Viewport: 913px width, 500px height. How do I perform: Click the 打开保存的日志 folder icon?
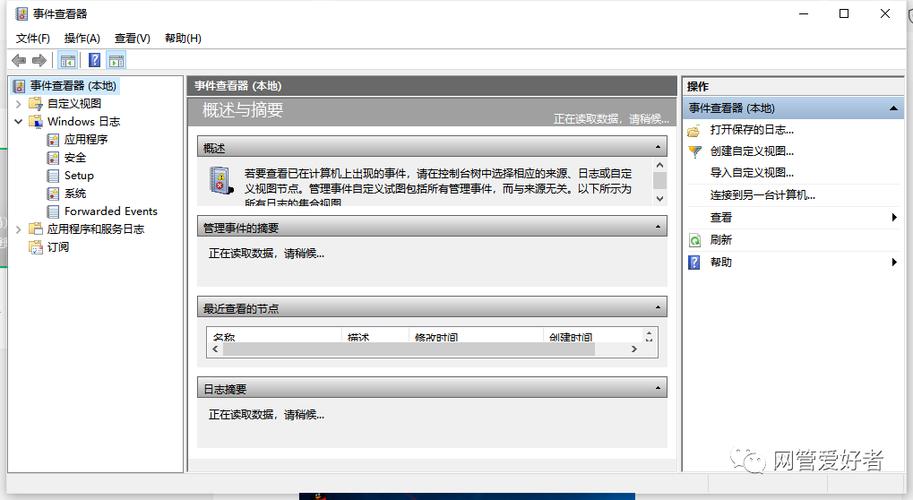coord(694,130)
